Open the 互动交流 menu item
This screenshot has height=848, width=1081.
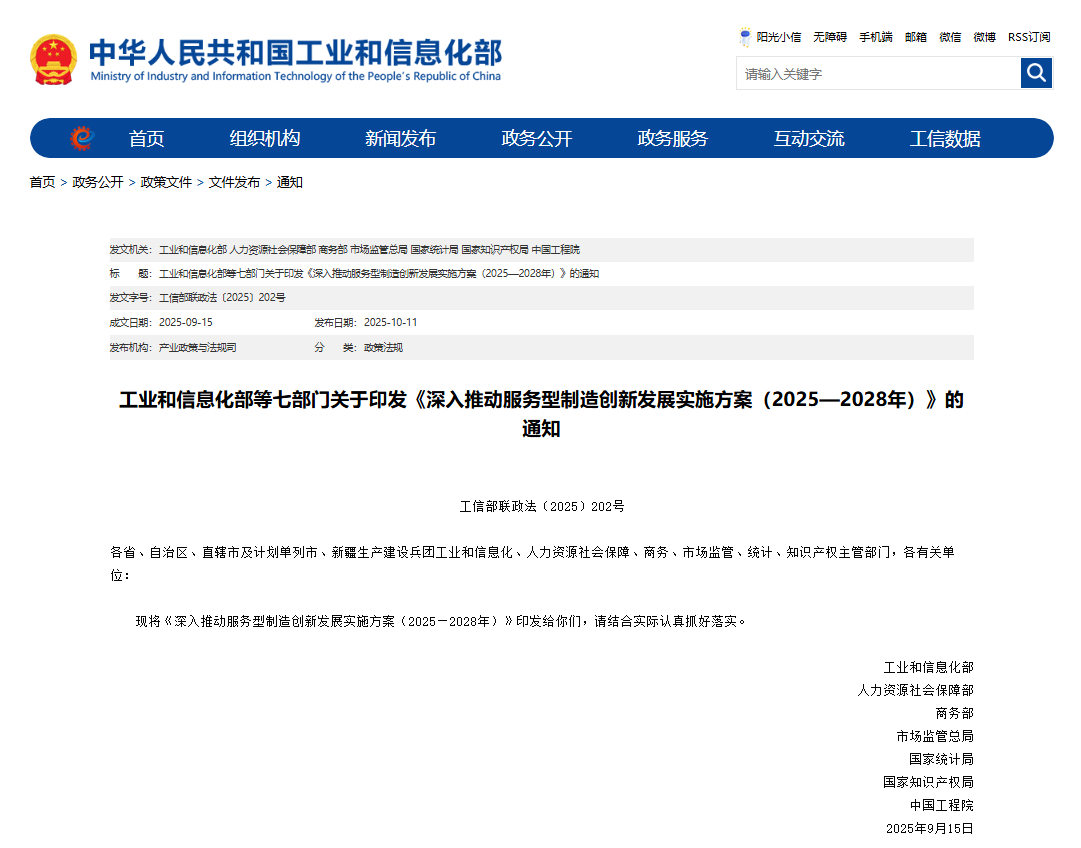click(808, 138)
